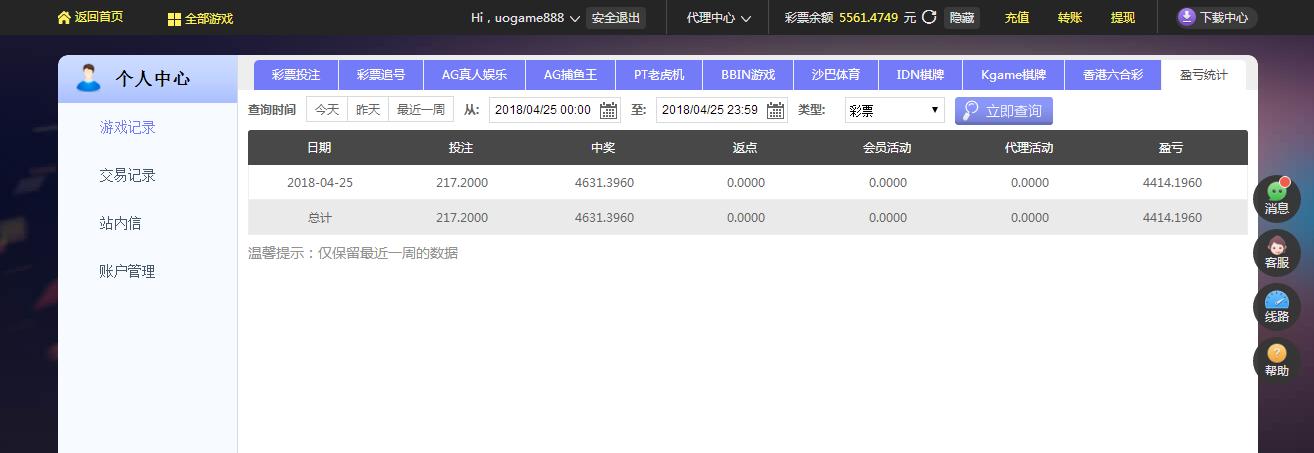Switch to 香港六合彩 tab
This screenshot has height=453, width=1314.
(1112, 75)
